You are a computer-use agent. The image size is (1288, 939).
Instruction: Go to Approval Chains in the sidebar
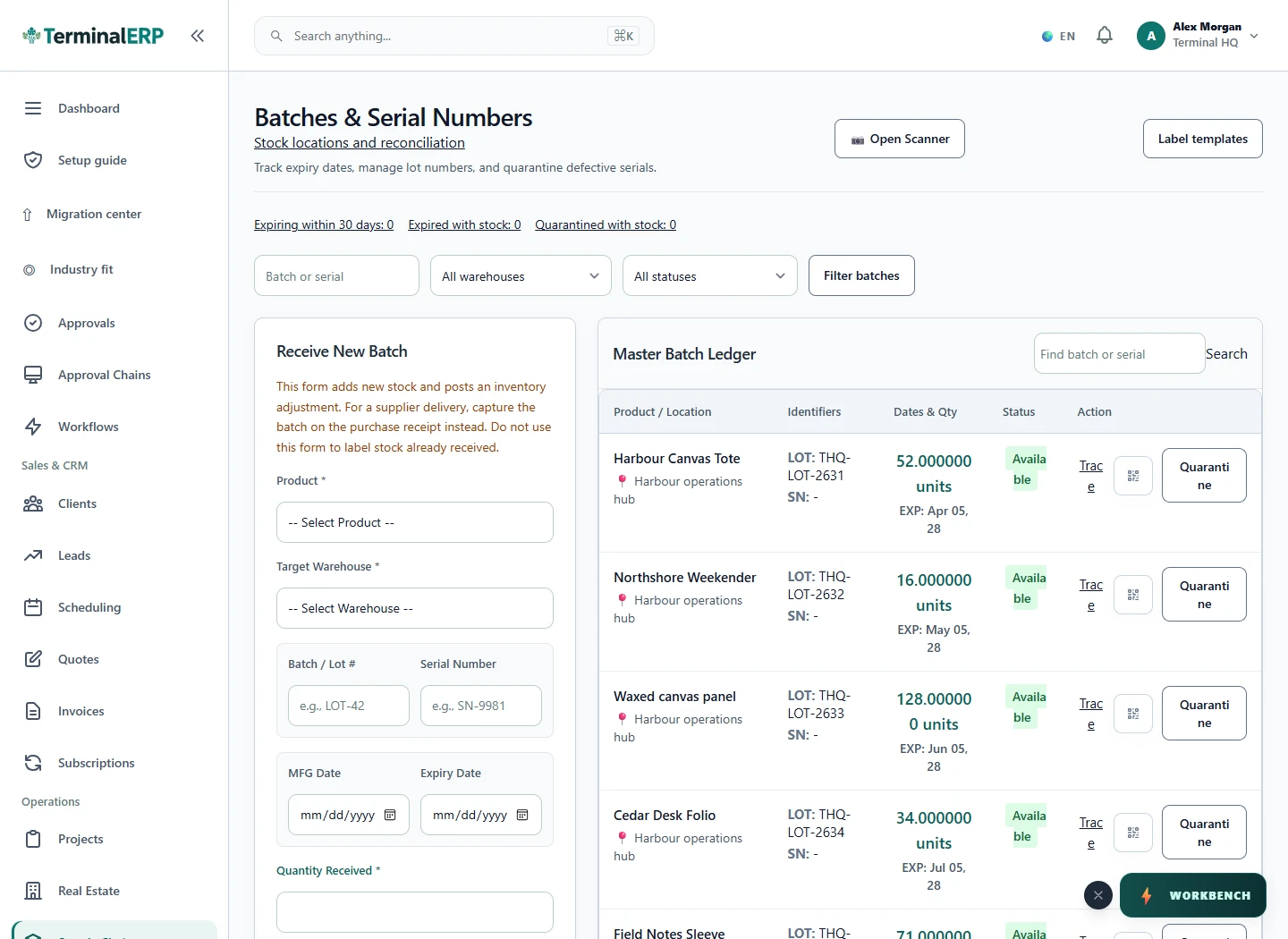[104, 375]
